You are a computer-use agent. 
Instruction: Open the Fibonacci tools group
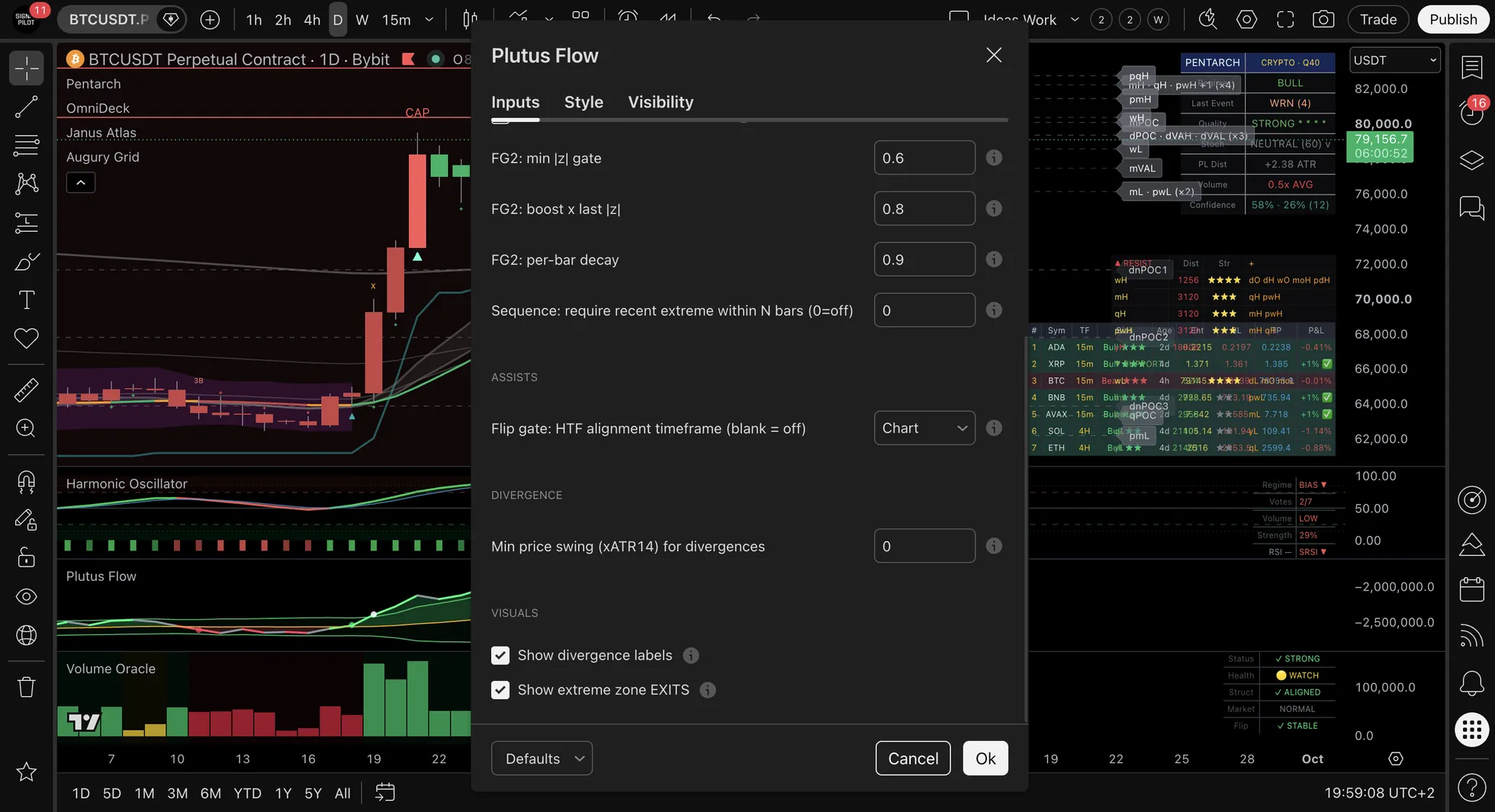pos(26,145)
